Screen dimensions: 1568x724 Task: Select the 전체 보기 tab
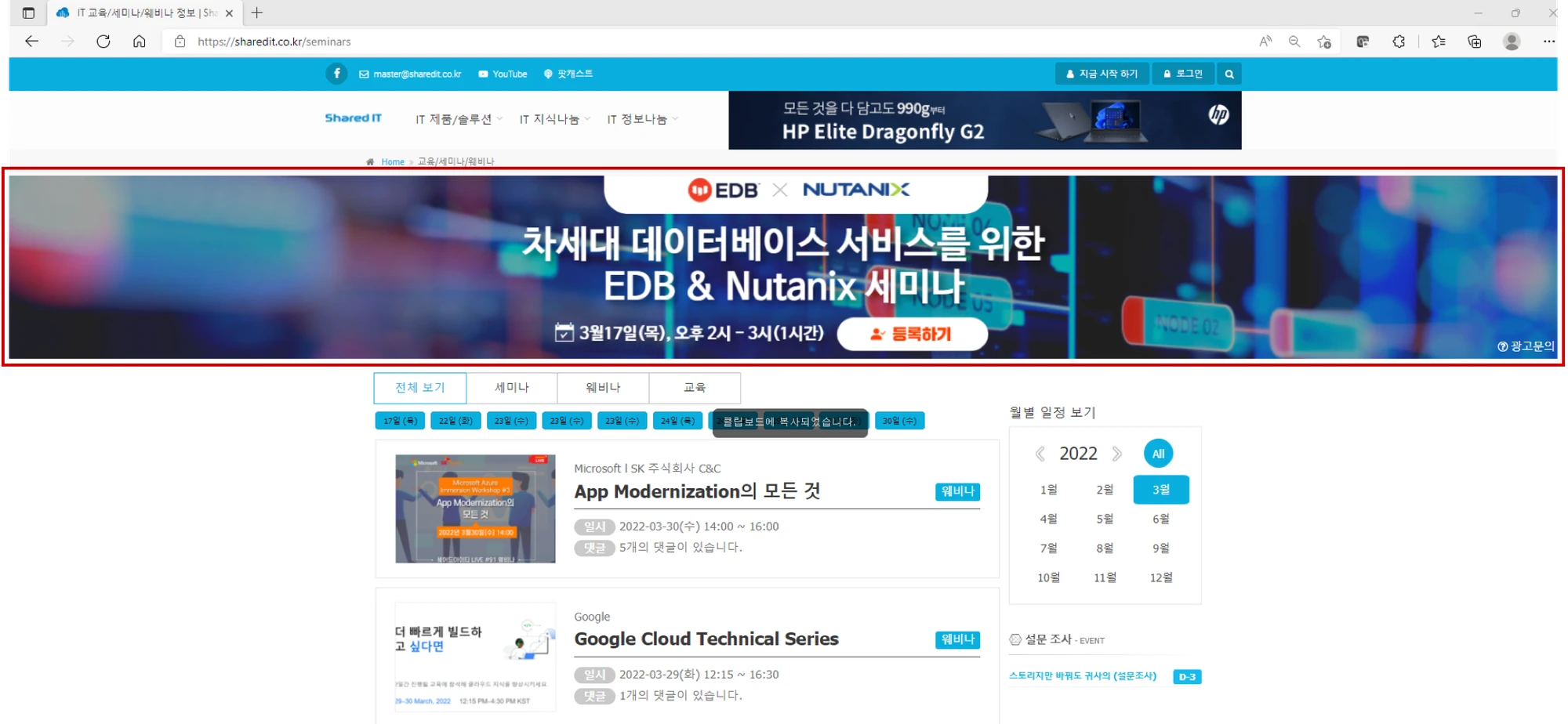[x=419, y=388]
